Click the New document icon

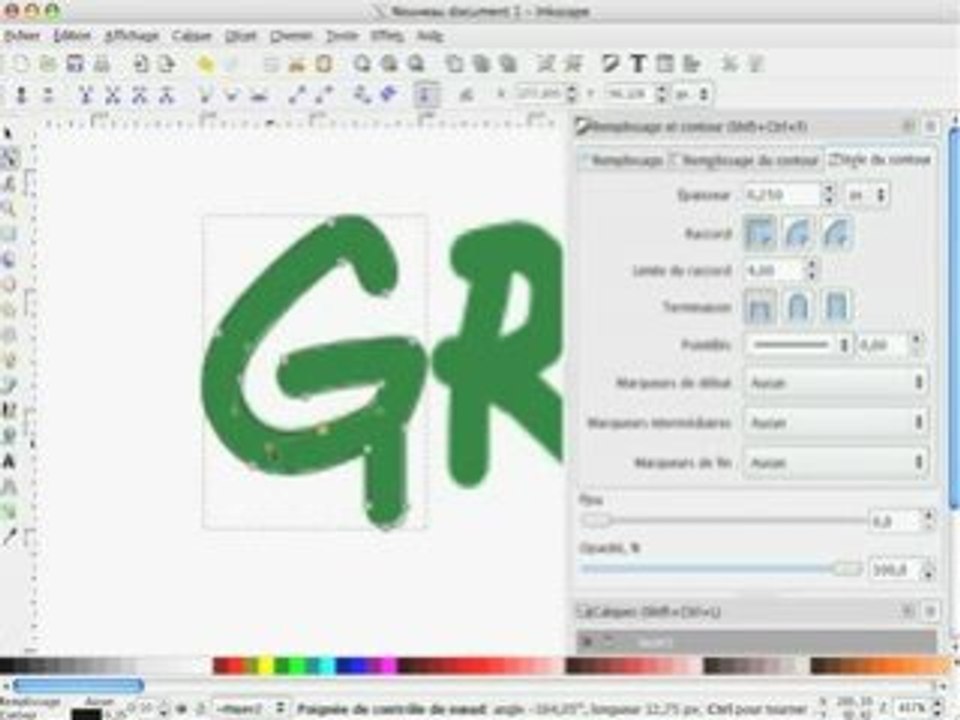click(21, 64)
